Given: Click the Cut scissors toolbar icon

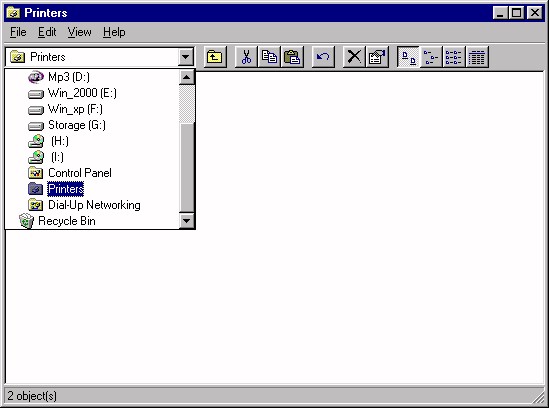Looking at the screenshot, I should 246,57.
